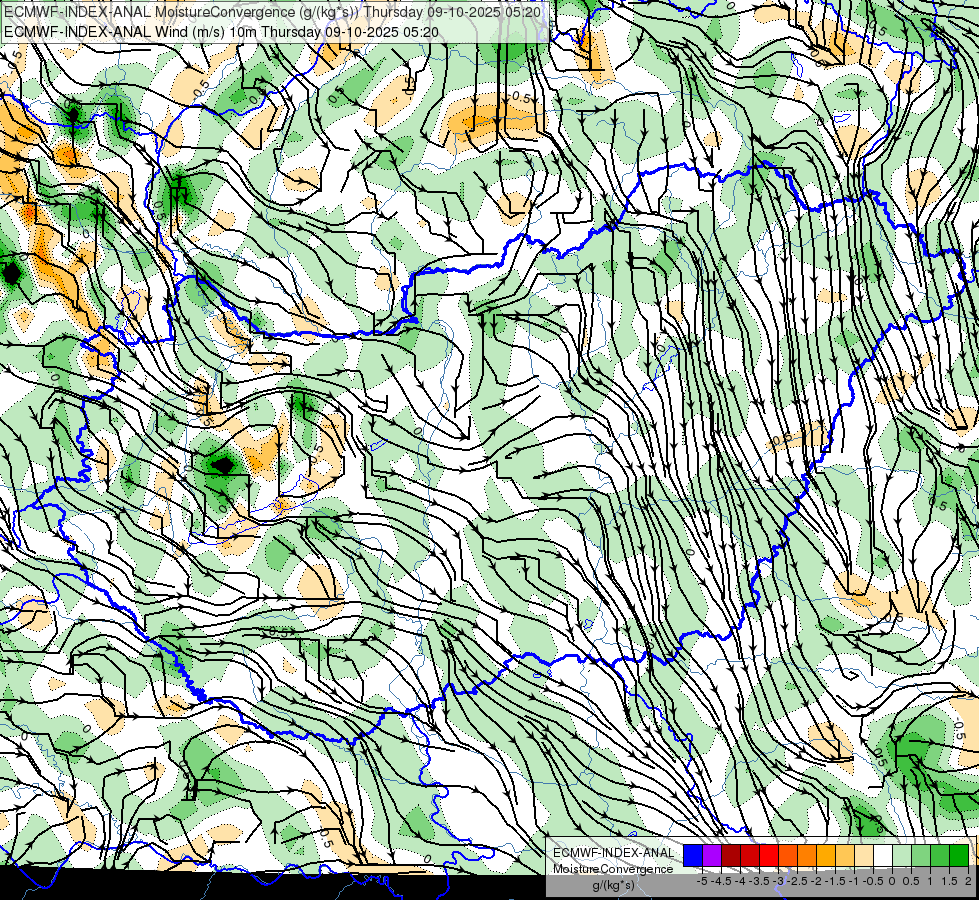This screenshot has width=979, height=900.
Task: Select the bright red swatch between -3.5 and -3
Action: tap(769, 856)
